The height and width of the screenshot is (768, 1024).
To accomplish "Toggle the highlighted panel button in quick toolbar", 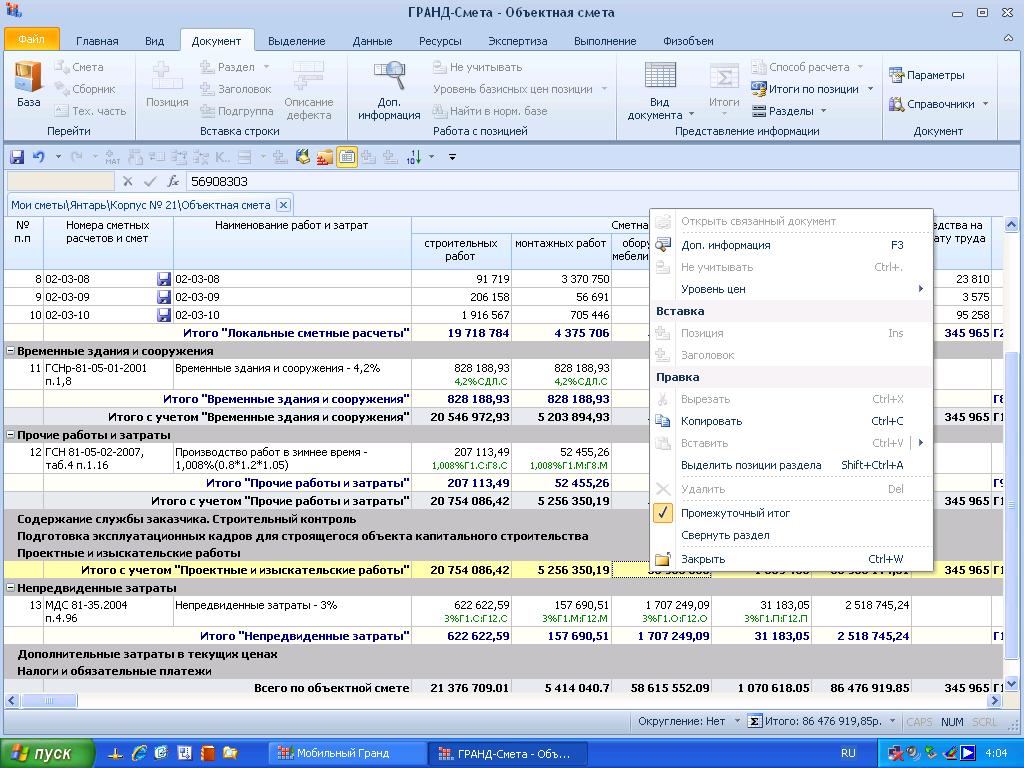I will pos(347,157).
